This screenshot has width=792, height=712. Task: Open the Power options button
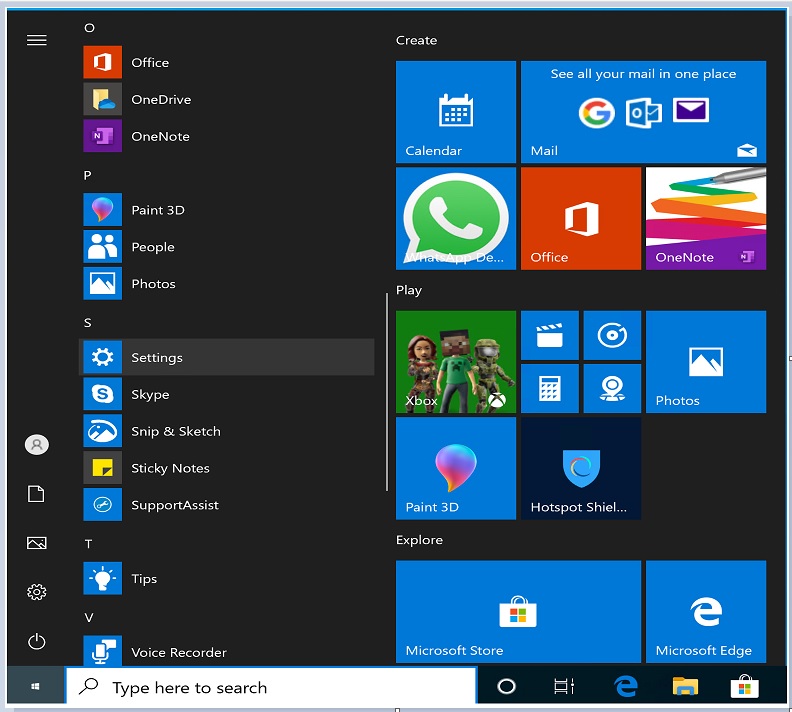(36, 642)
